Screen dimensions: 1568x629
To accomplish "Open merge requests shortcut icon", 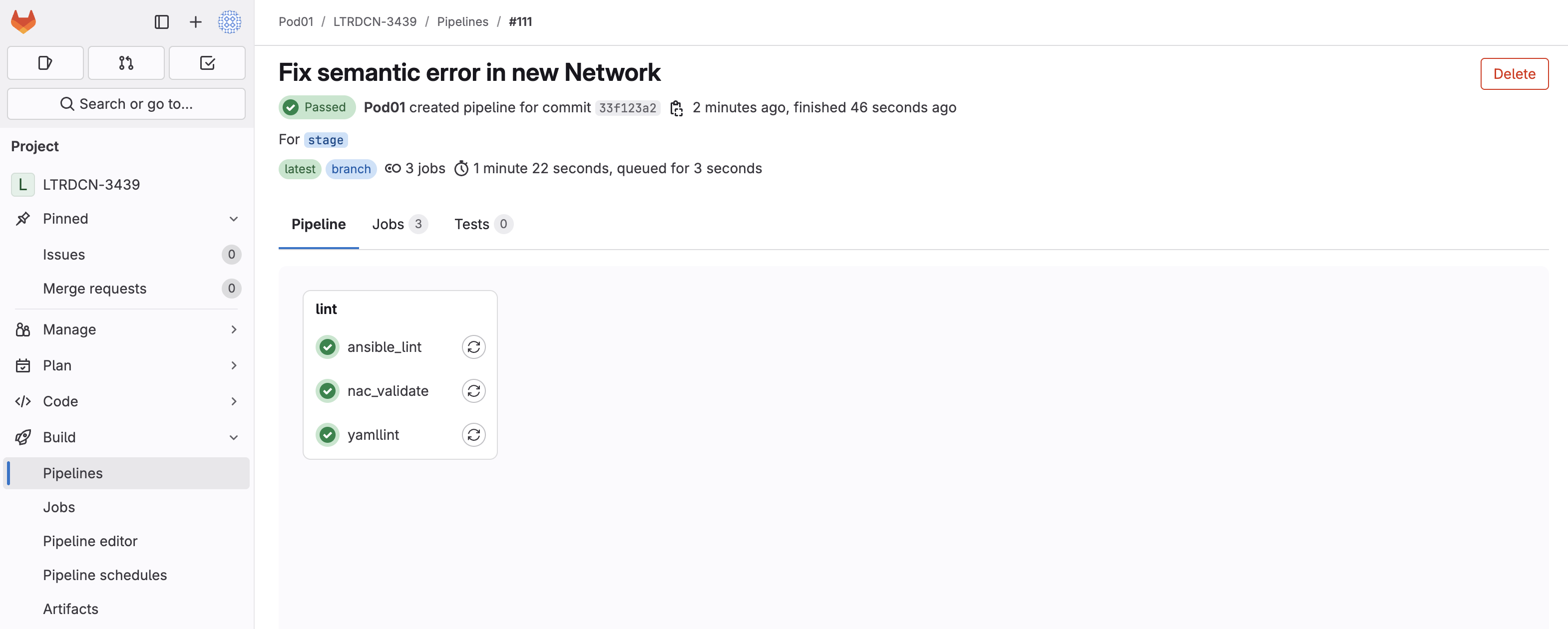I will pyautogui.click(x=126, y=63).
